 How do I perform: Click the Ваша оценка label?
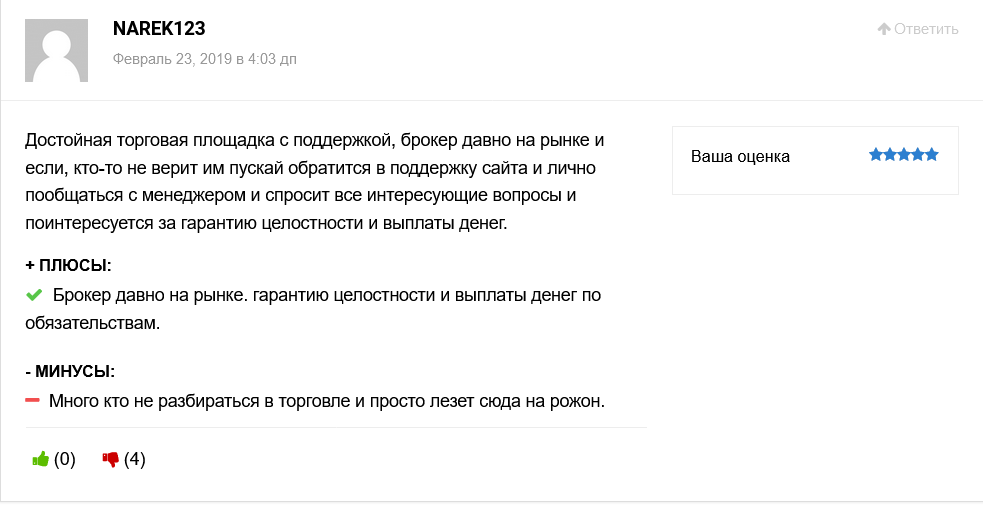pos(740,156)
